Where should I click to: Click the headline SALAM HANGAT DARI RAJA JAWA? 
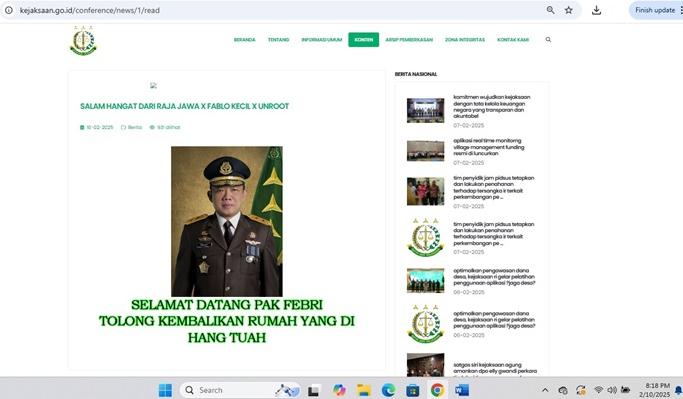coord(185,106)
